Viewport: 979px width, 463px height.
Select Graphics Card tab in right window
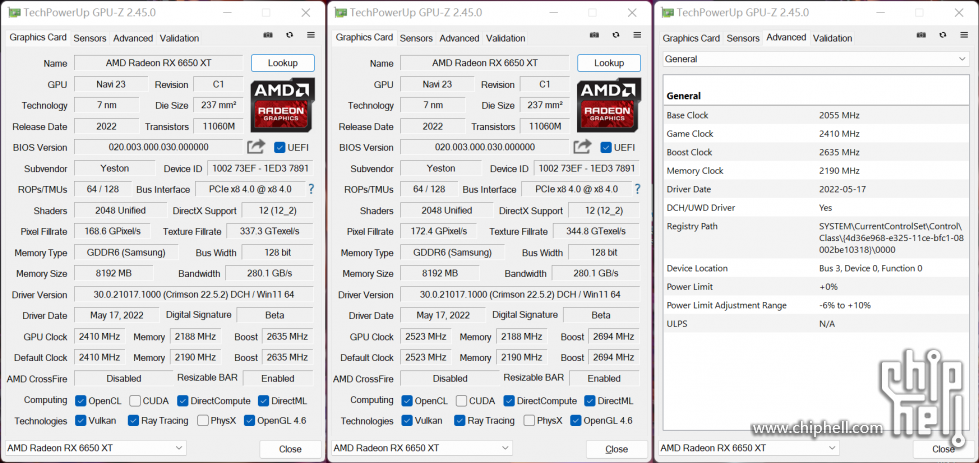691,38
